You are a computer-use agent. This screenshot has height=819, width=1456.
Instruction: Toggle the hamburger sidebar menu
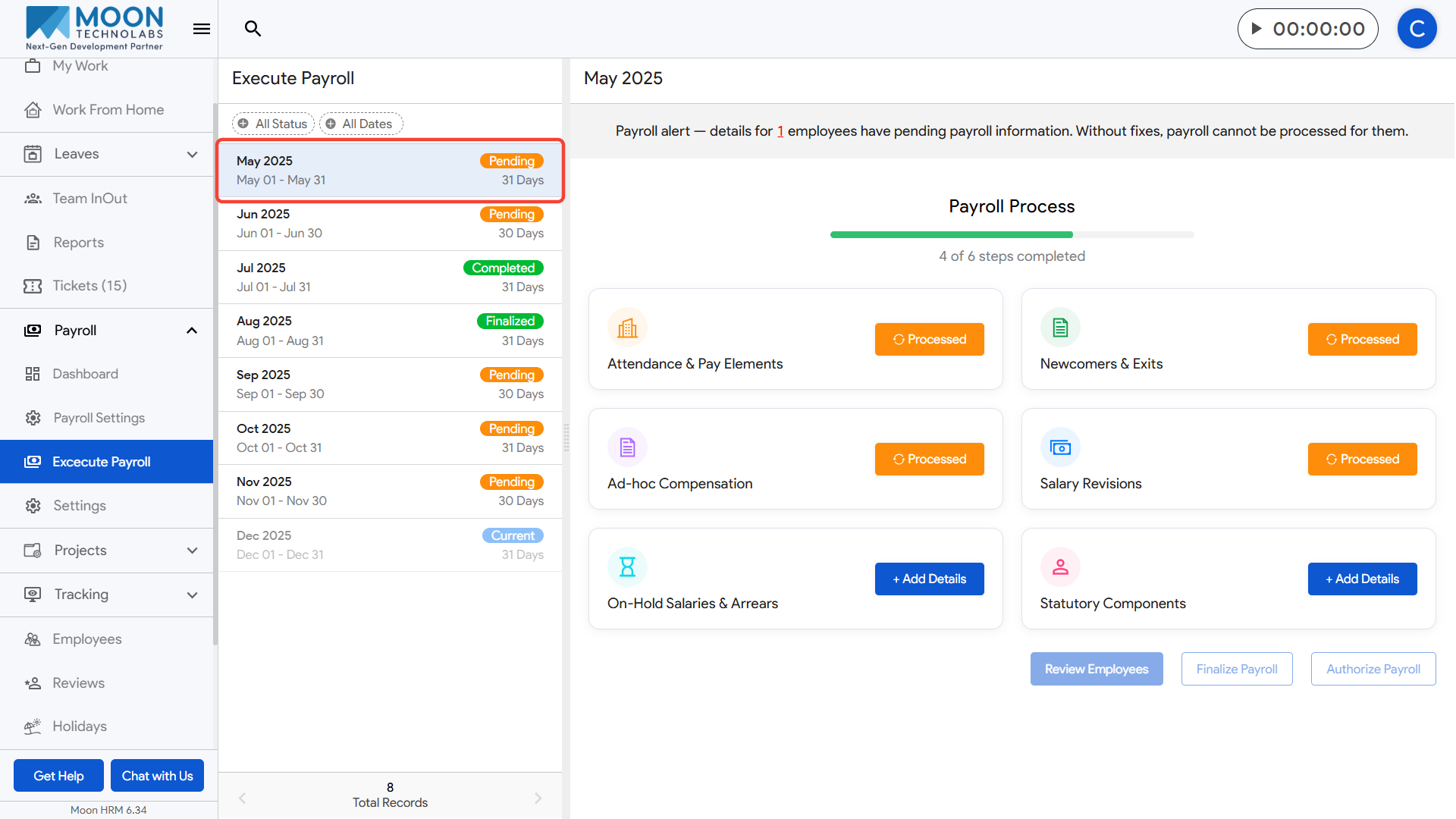click(201, 29)
